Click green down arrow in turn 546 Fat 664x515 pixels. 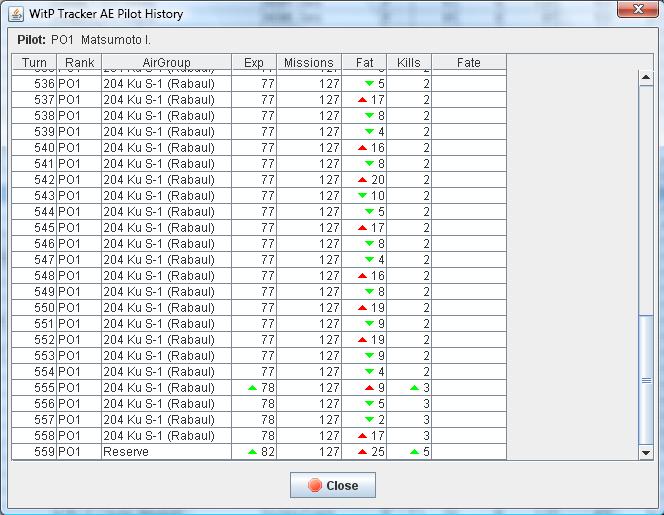coord(369,244)
